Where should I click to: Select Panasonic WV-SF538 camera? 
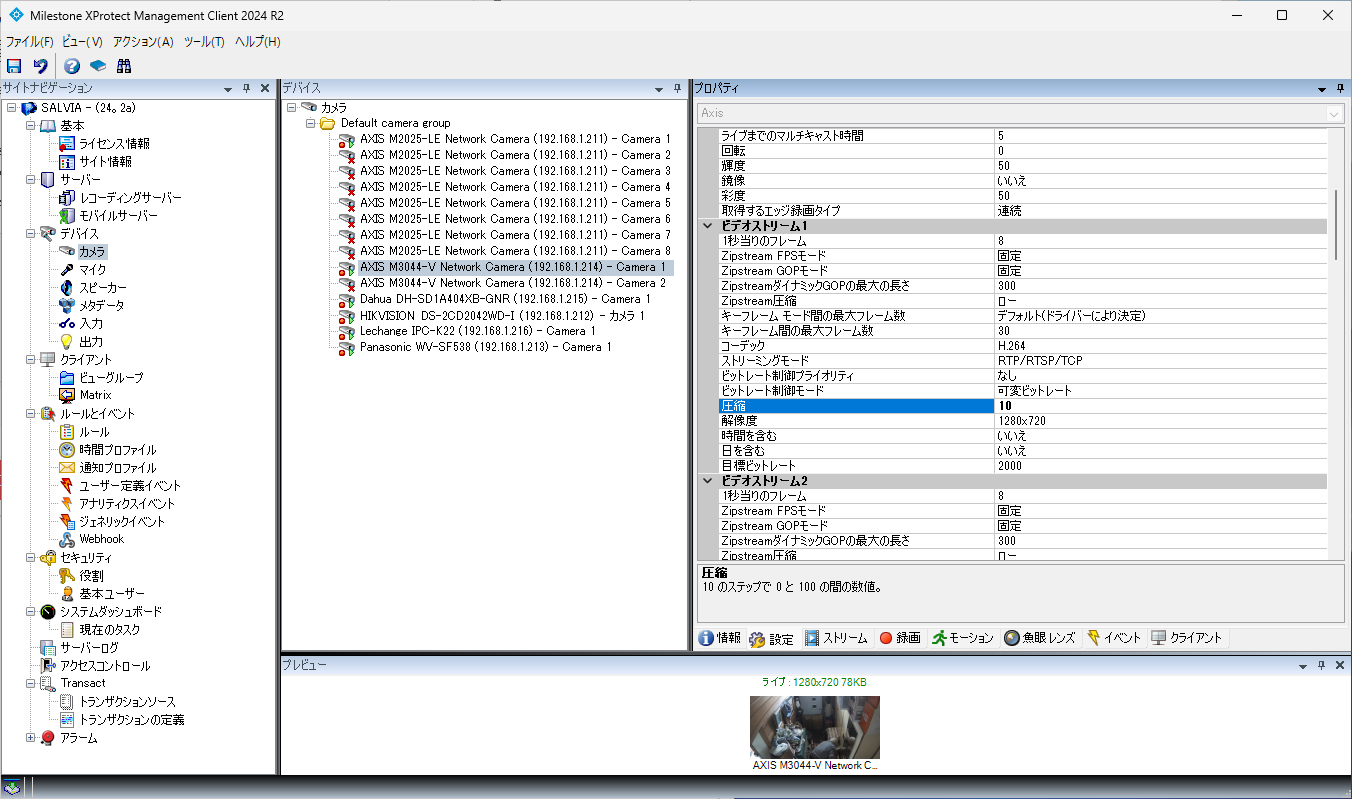[485, 347]
